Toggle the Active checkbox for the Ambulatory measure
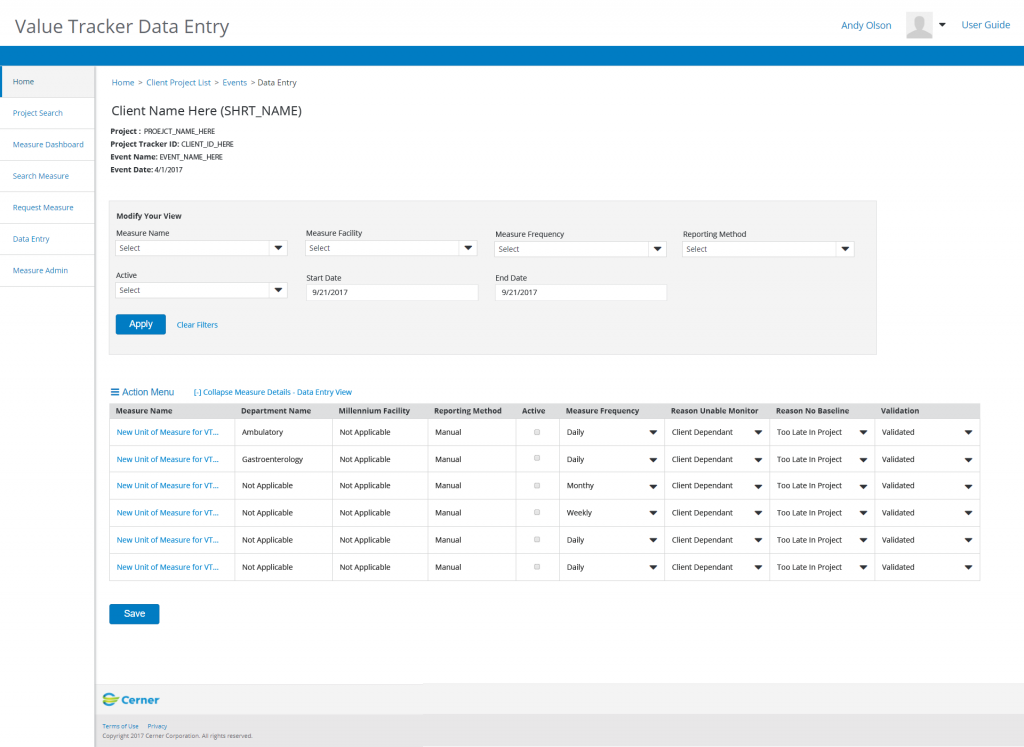 (536, 431)
